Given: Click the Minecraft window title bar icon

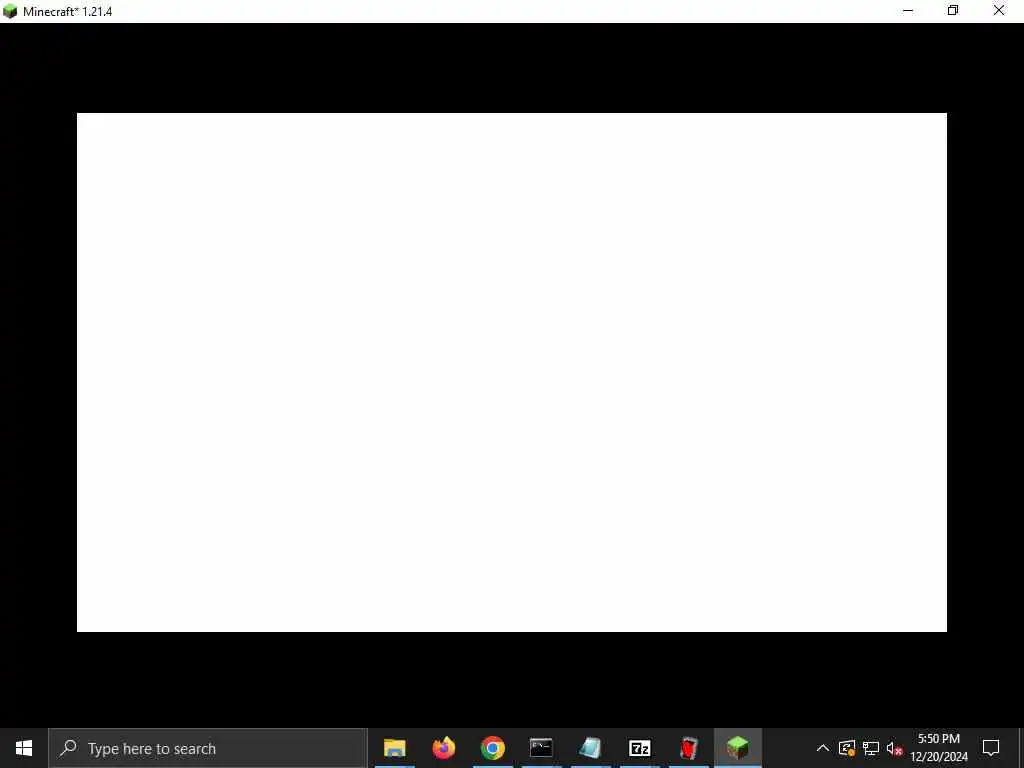Looking at the screenshot, I should coord(10,11).
